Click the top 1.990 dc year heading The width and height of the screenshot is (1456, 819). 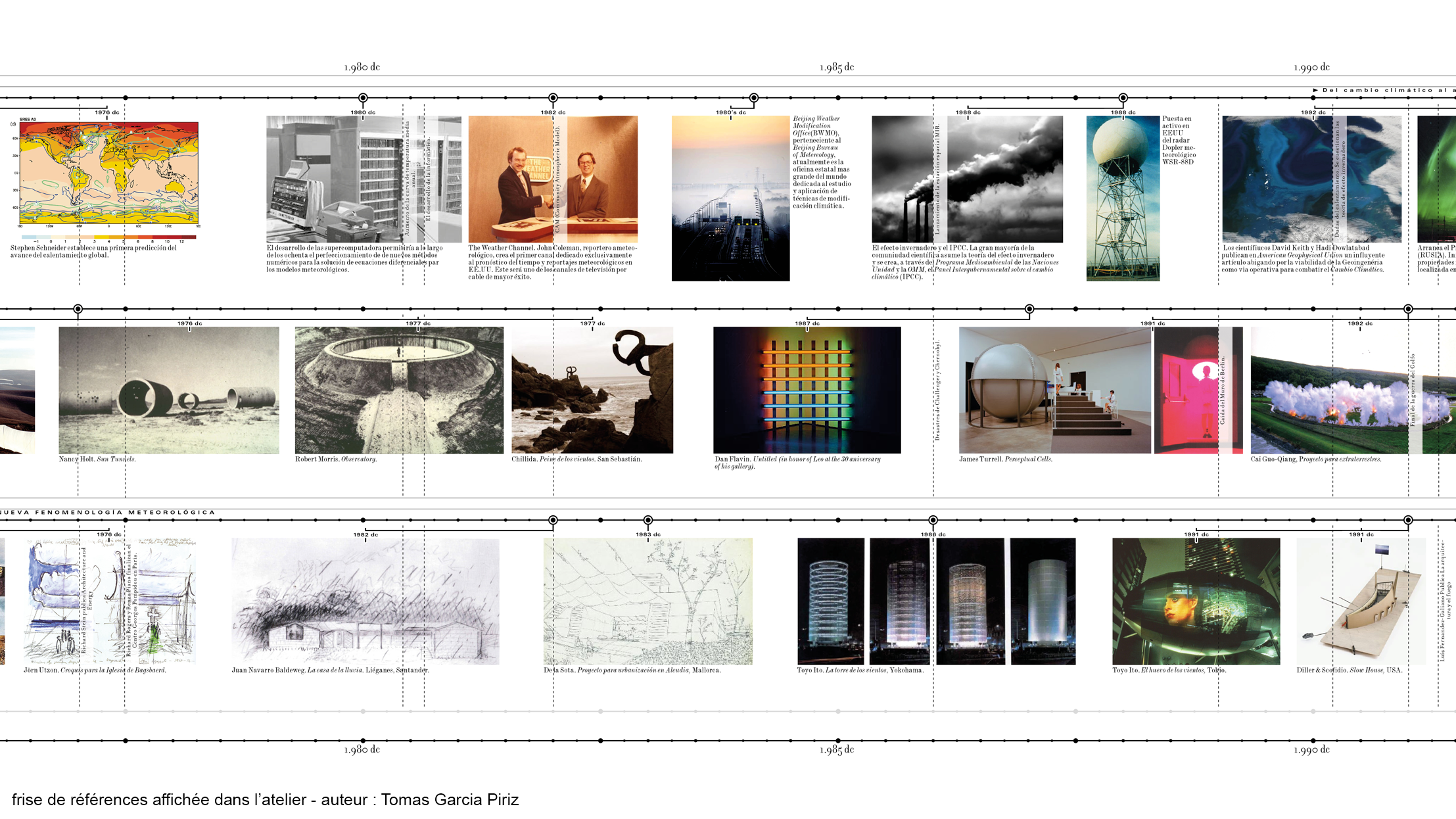pos(1311,67)
